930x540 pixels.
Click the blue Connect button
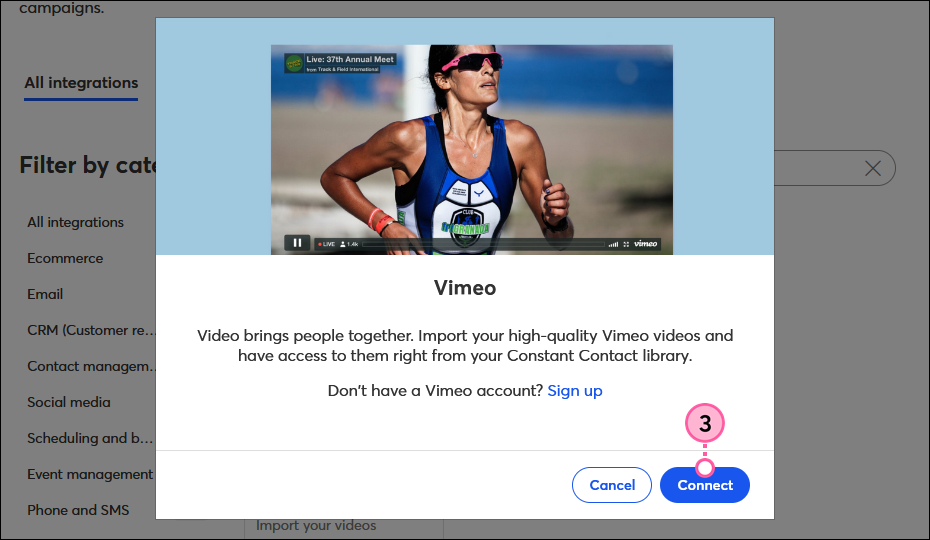tap(705, 485)
